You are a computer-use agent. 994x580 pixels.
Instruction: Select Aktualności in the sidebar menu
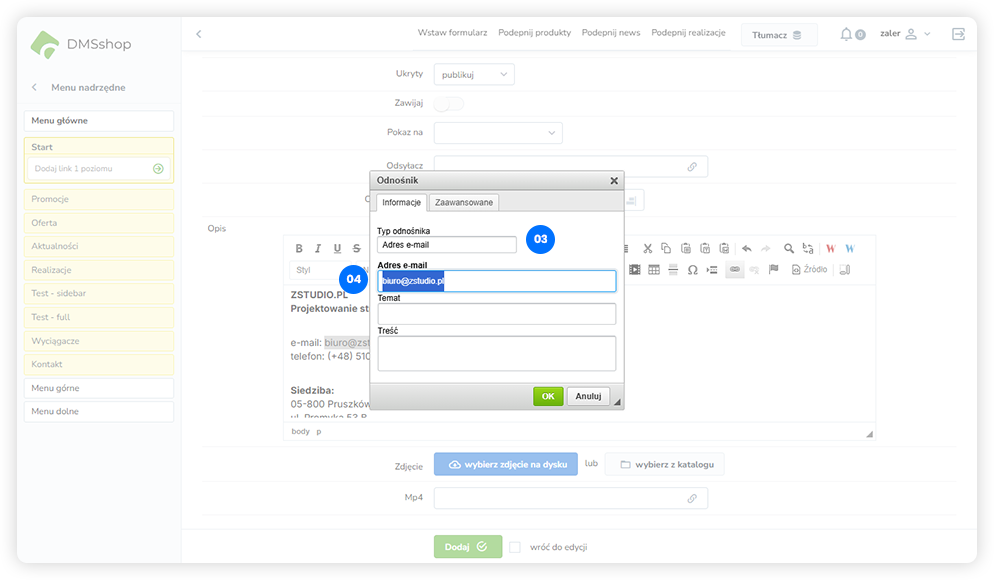pyautogui.click(x=98, y=246)
